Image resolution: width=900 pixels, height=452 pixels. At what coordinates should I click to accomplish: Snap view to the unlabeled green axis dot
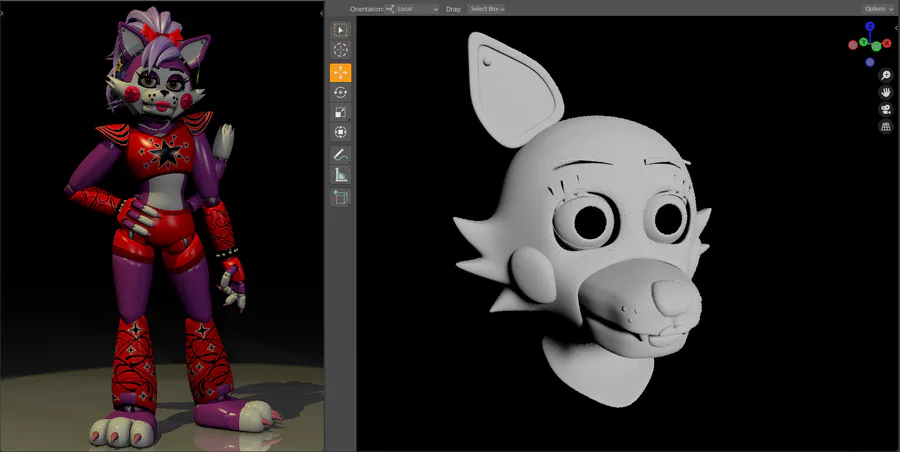click(x=876, y=47)
